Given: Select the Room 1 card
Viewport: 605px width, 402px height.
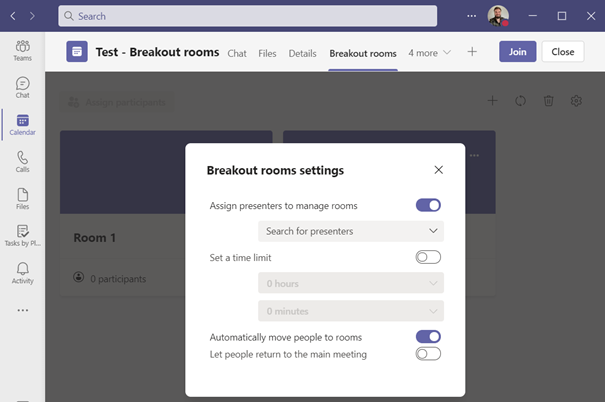Looking at the screenshot, I should tap(122, 213).
